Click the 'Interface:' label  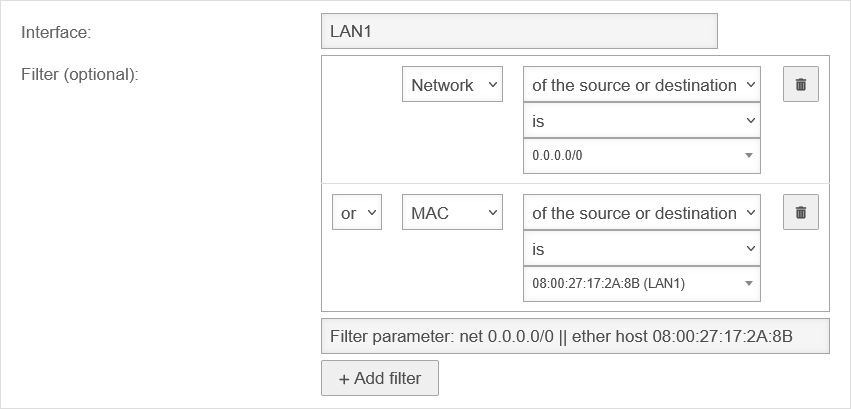[56, 32]
